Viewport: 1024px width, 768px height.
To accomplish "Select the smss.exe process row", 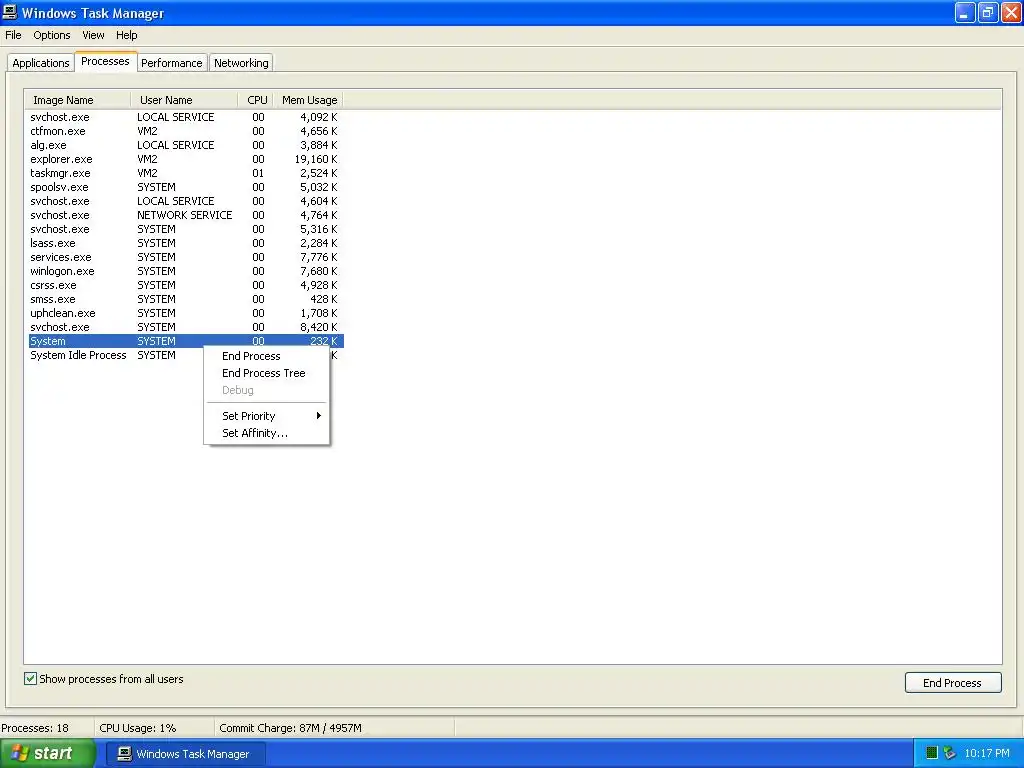I will [186, 299].
